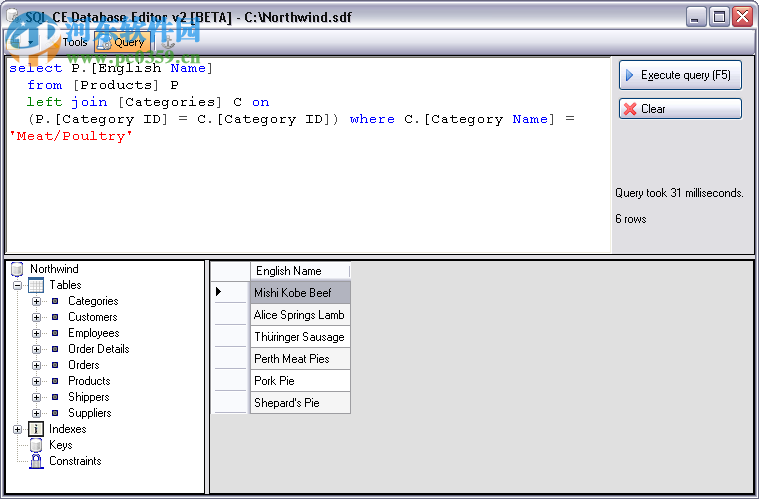
Task: Select the Shippers table in the tree
Action: point(89,397)
